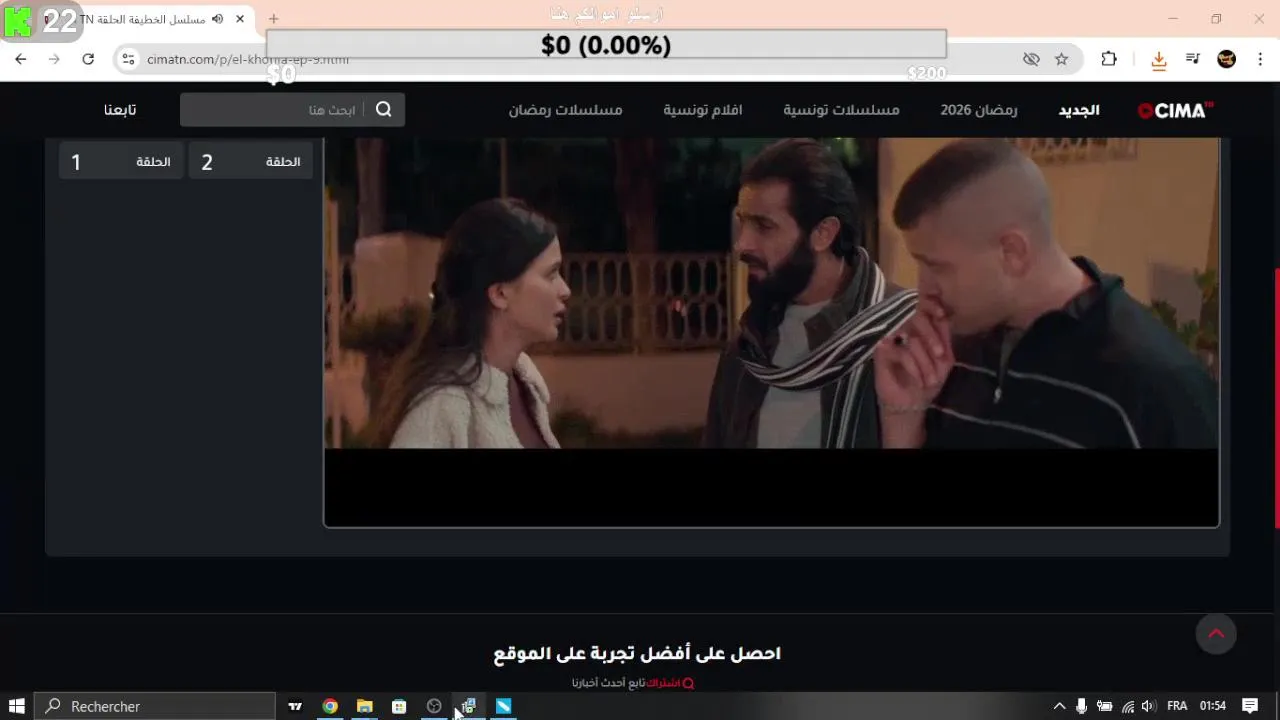
Task: Go back to the previous page
Action: pos(20,59)
